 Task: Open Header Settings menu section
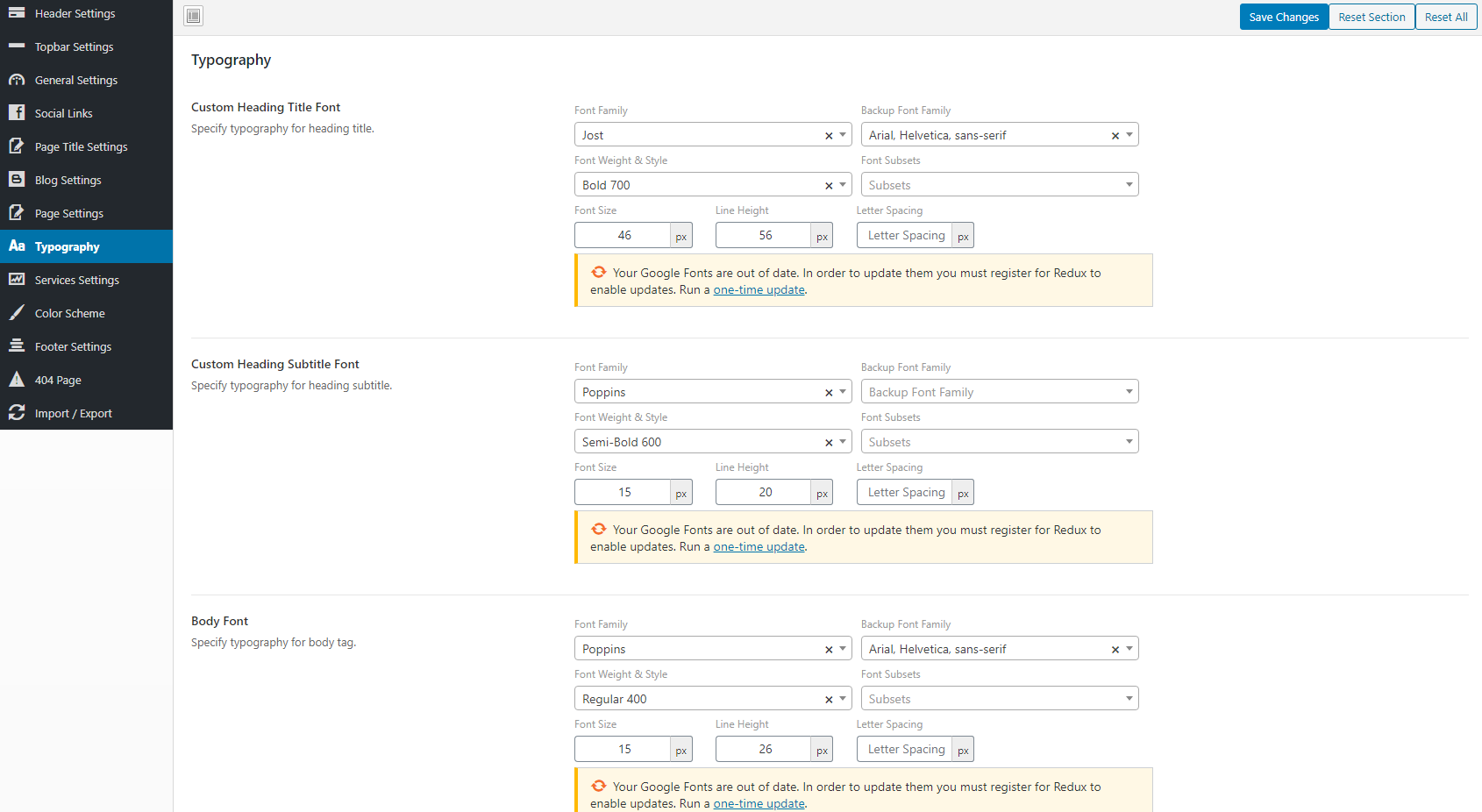86,13
